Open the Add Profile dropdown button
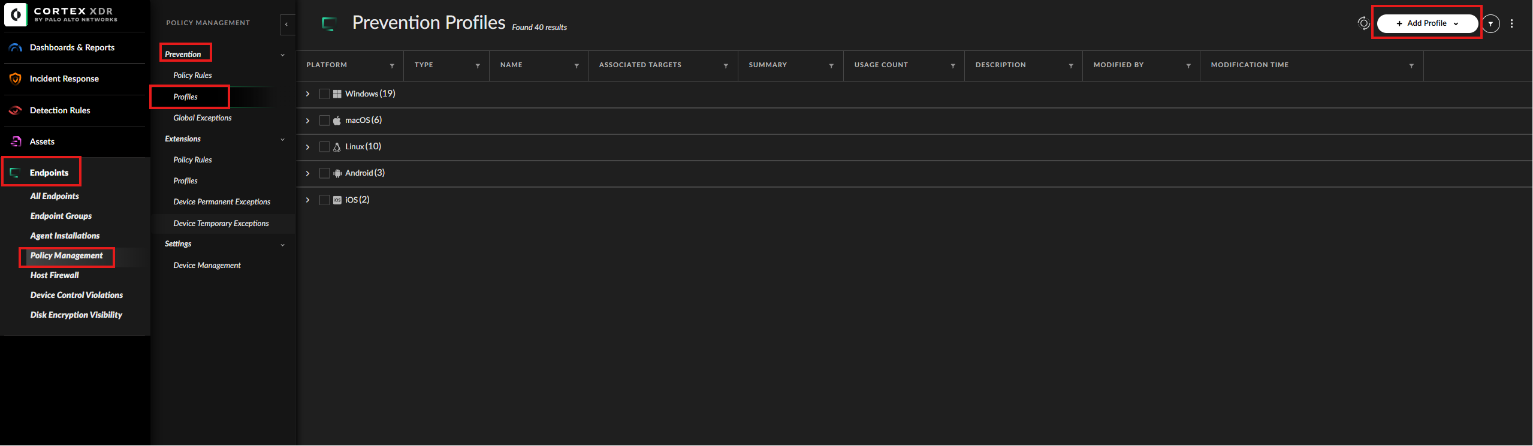This screenshot has width=1533, height=446. tap(1427, 23)
